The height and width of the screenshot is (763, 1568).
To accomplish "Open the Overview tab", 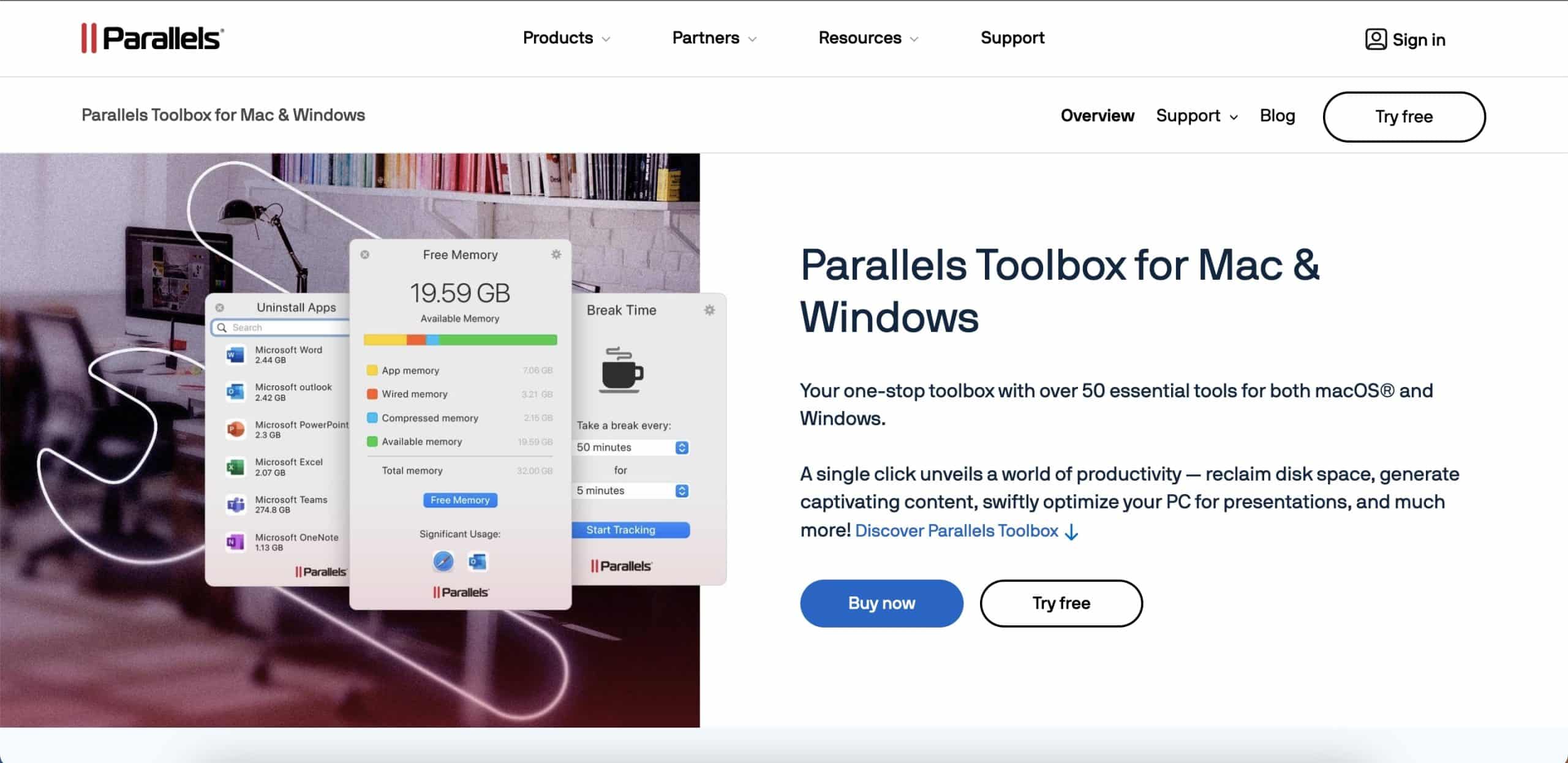I will pos(1097,116).
